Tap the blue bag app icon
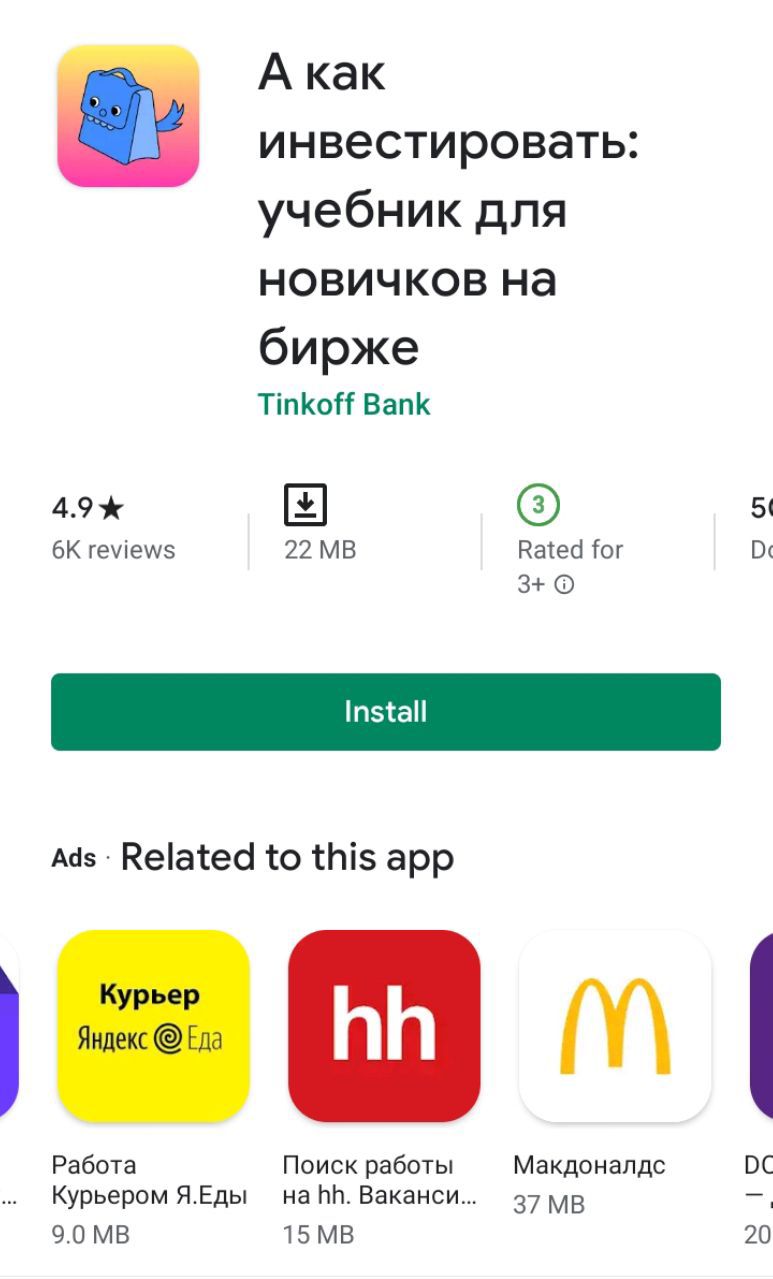Viewport: 773px width, 1279px height. coord(128,116)
